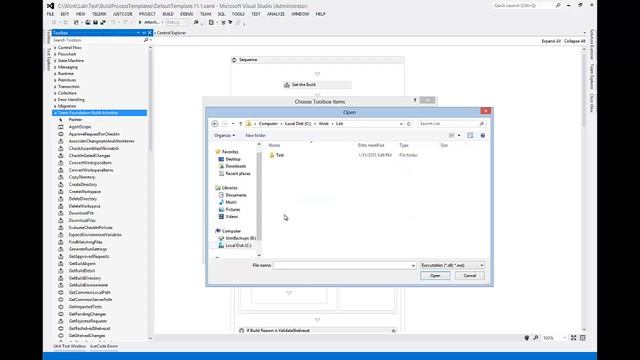
Task: Select the GetBuildAgent activity icon
Action: 61,264
